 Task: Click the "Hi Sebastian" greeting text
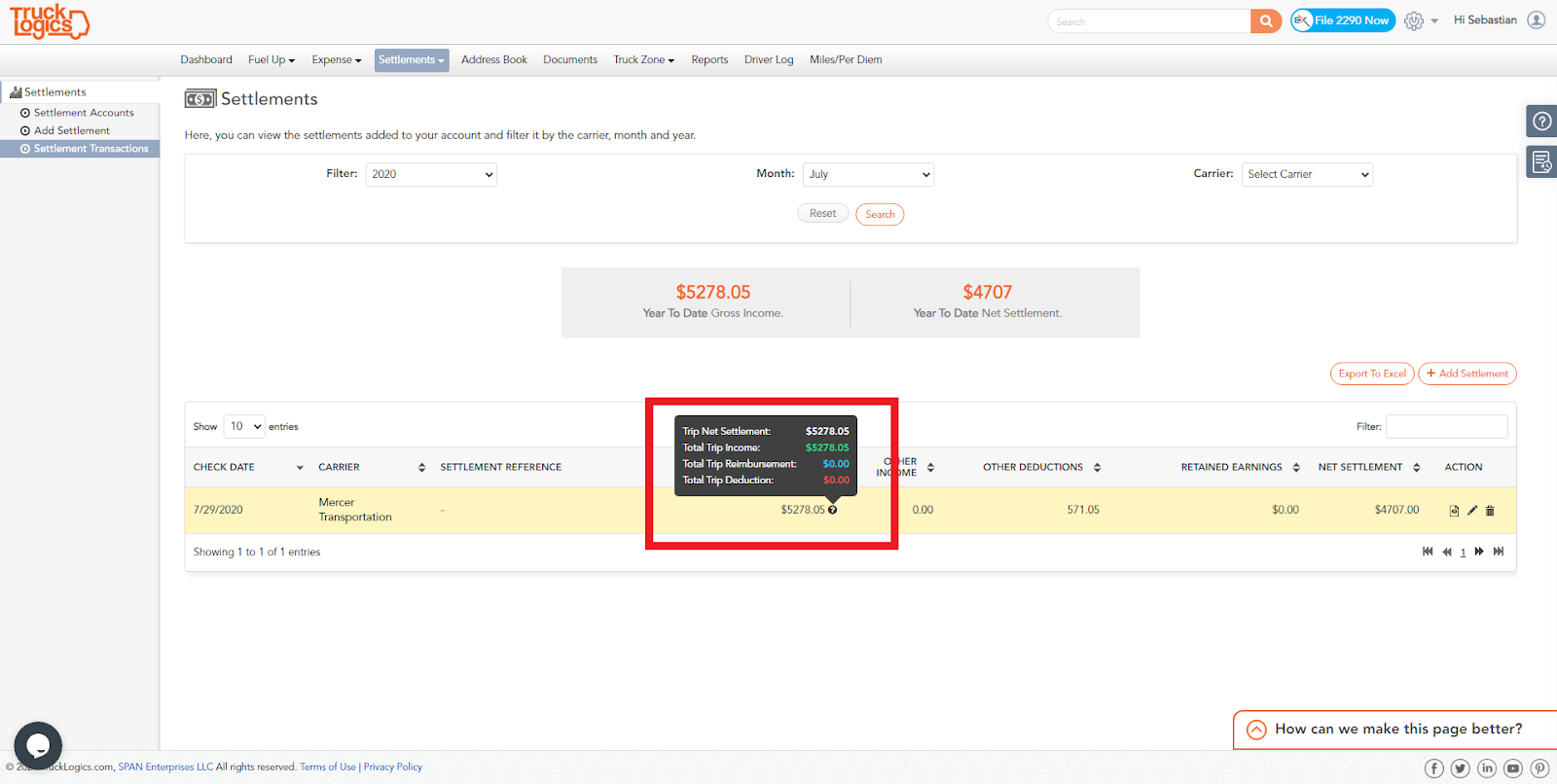tap(1485, 20)
